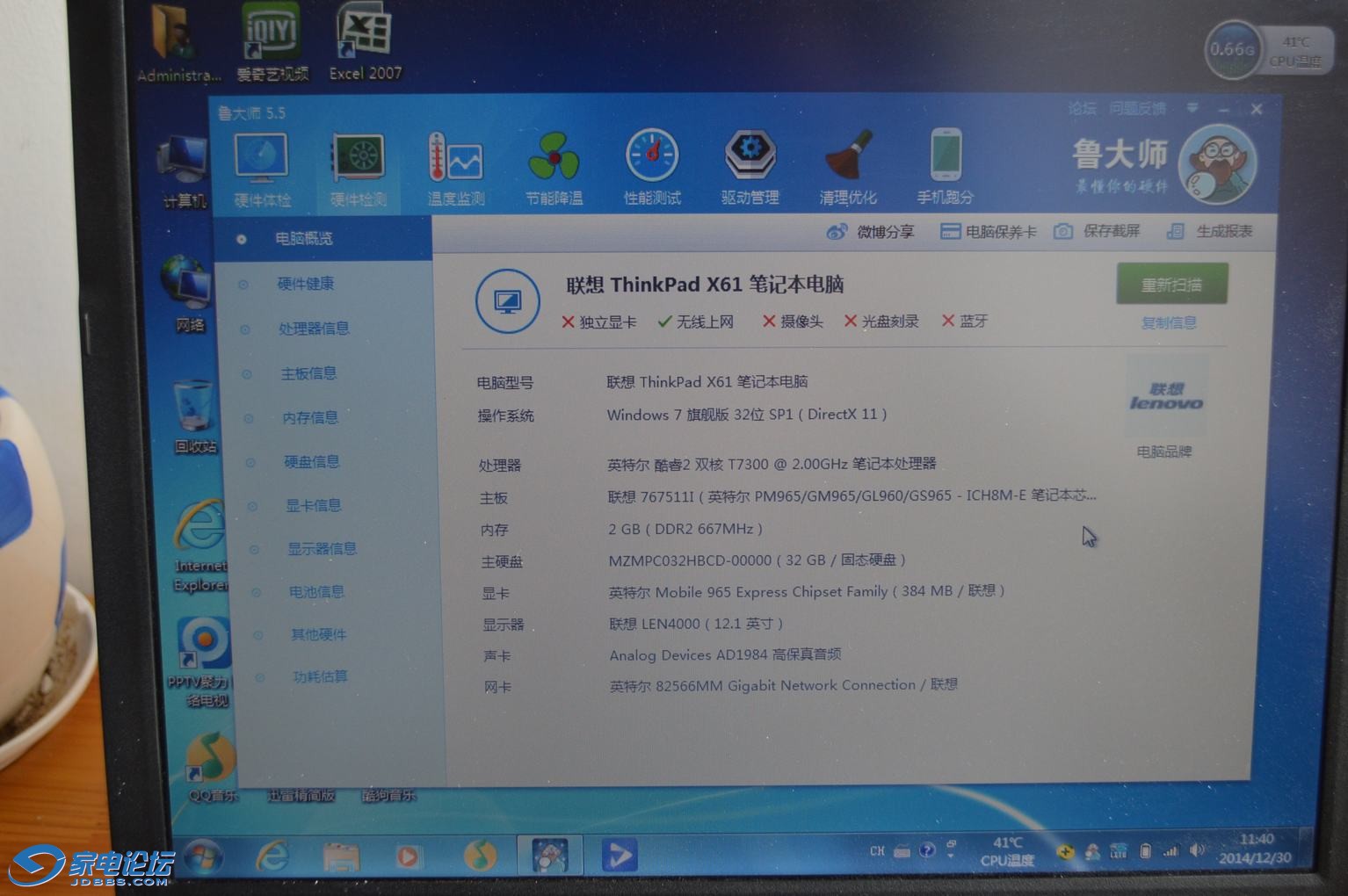The height and width of the screenshot is (896, 1348).
Task: Open the 爱奇艺视频 desktop icon
Action: tap(272, 42)
